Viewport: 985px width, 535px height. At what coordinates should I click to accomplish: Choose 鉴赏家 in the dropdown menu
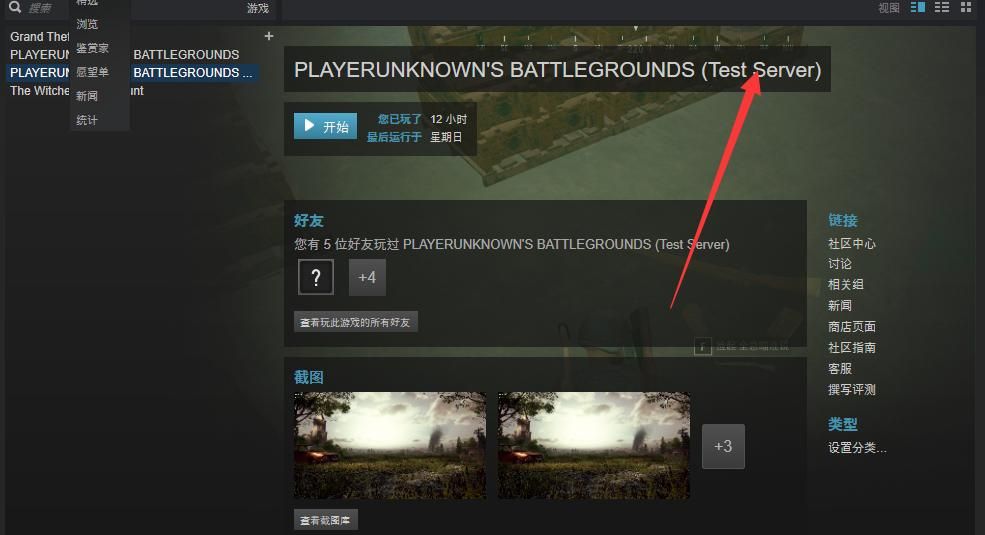92,48
